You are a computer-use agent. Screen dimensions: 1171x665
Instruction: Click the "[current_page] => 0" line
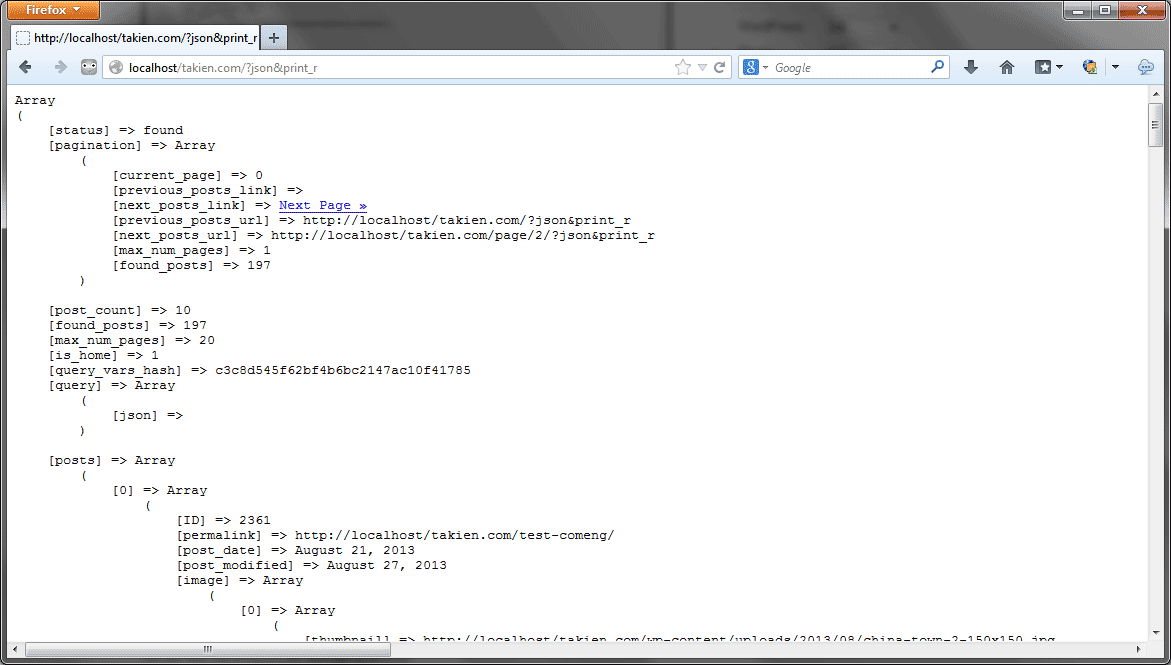pos(187,175)
